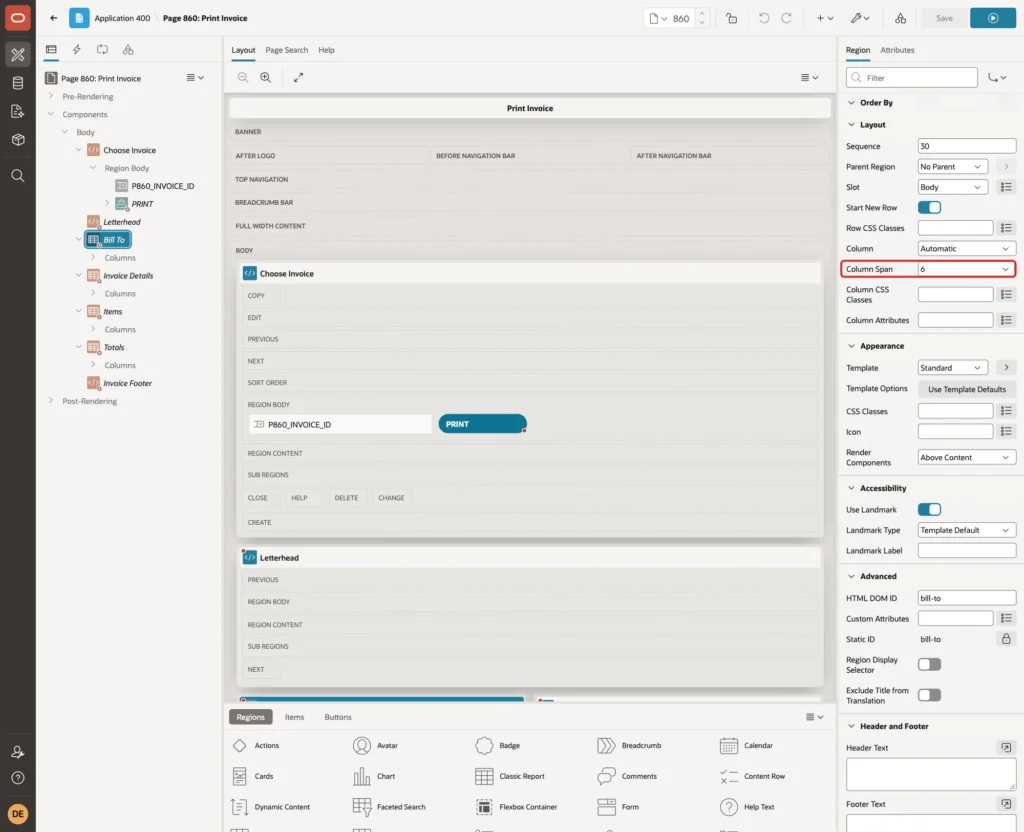Select the Classic Report region type
This screenshot has width=1024, height=832.
tap(511, 776)
